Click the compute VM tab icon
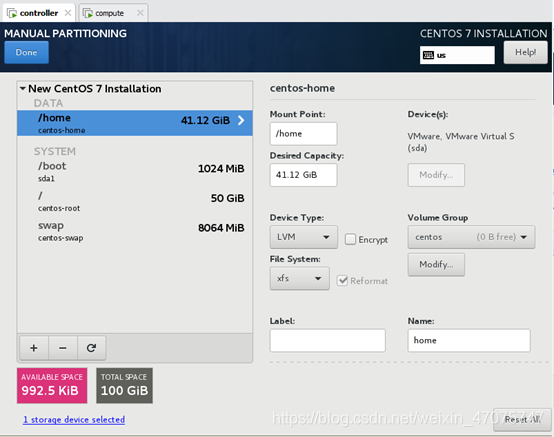 [88, 13]
